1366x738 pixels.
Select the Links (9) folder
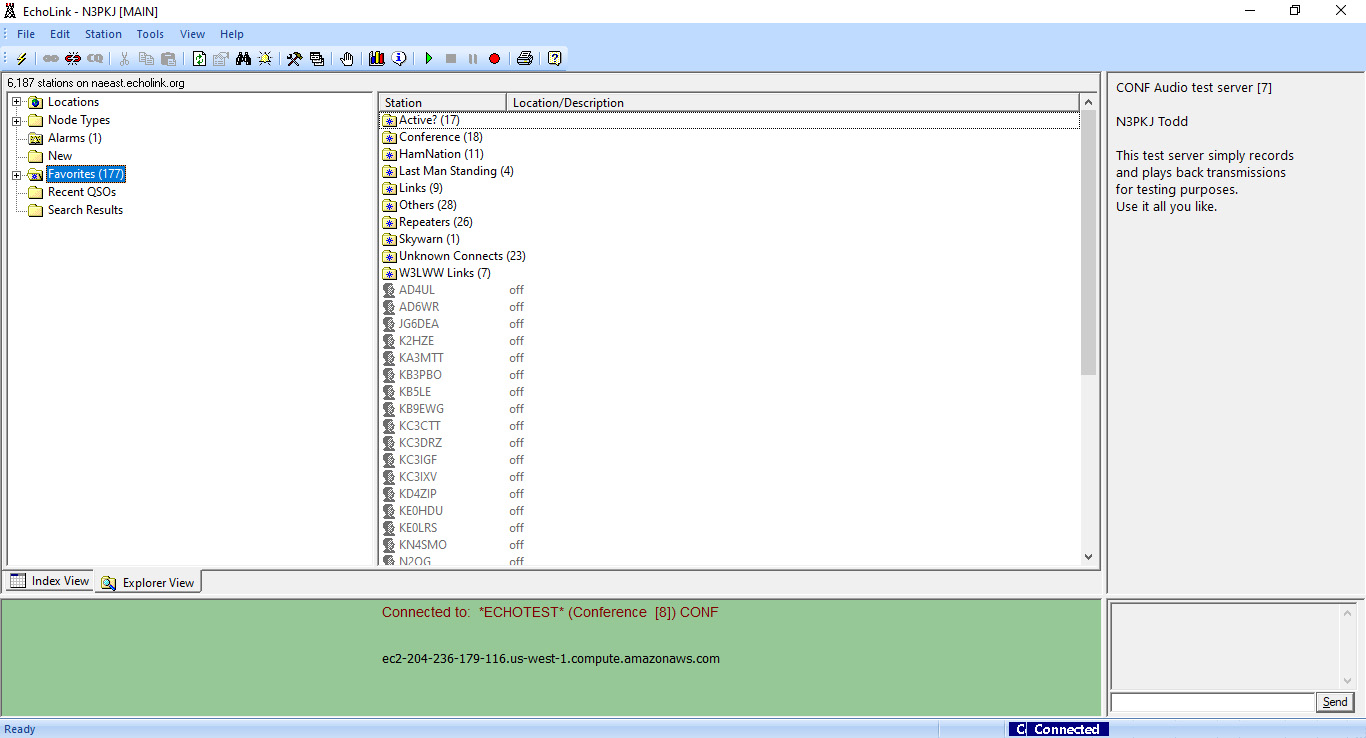coord(420,188)
